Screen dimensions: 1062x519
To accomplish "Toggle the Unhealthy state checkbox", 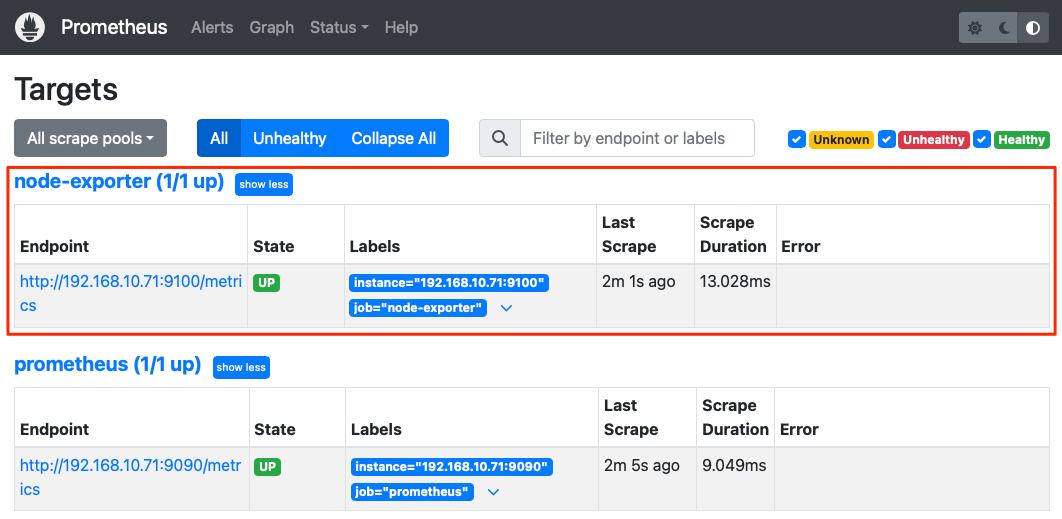I will click(887, 140).
